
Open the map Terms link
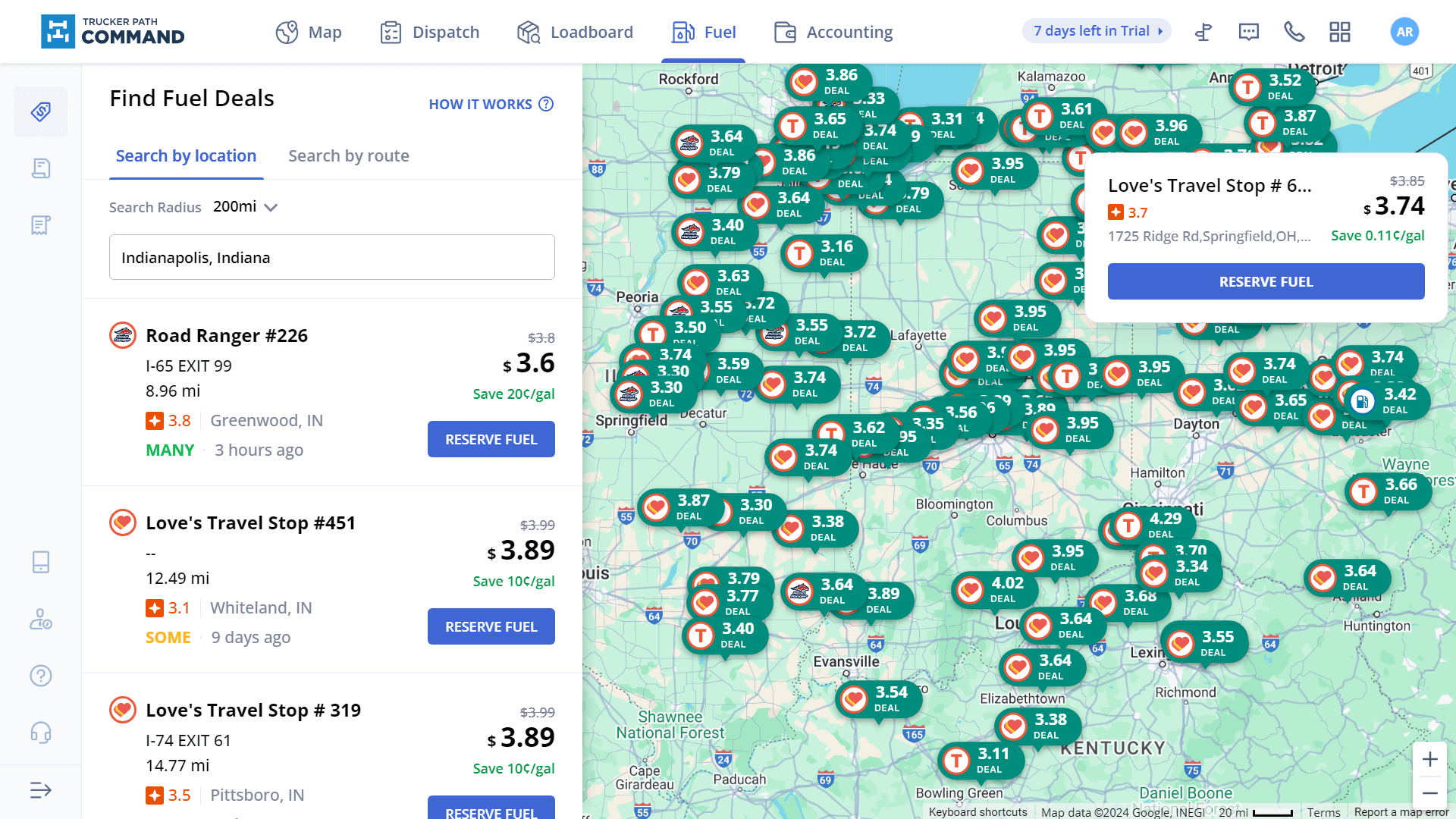[x=1323, y=811]
